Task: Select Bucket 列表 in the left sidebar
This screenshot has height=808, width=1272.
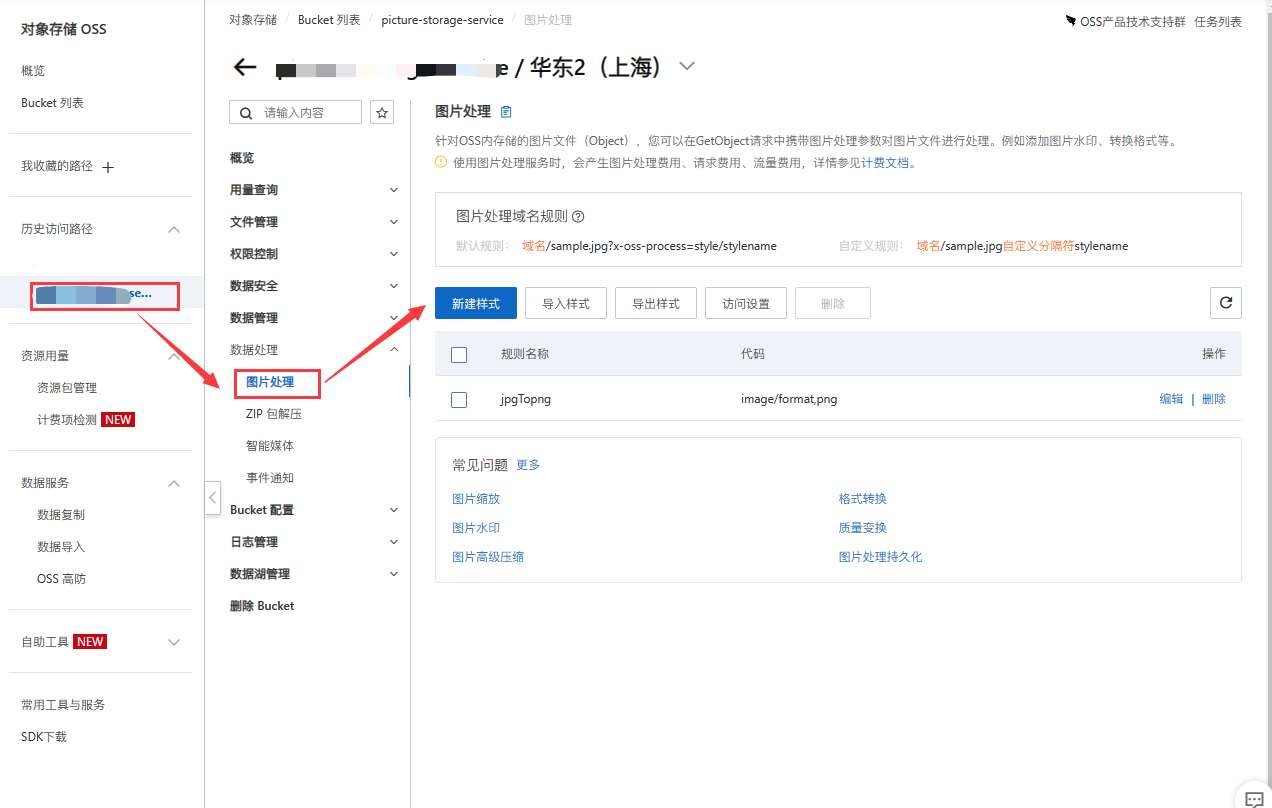Action: click(52, 103)
